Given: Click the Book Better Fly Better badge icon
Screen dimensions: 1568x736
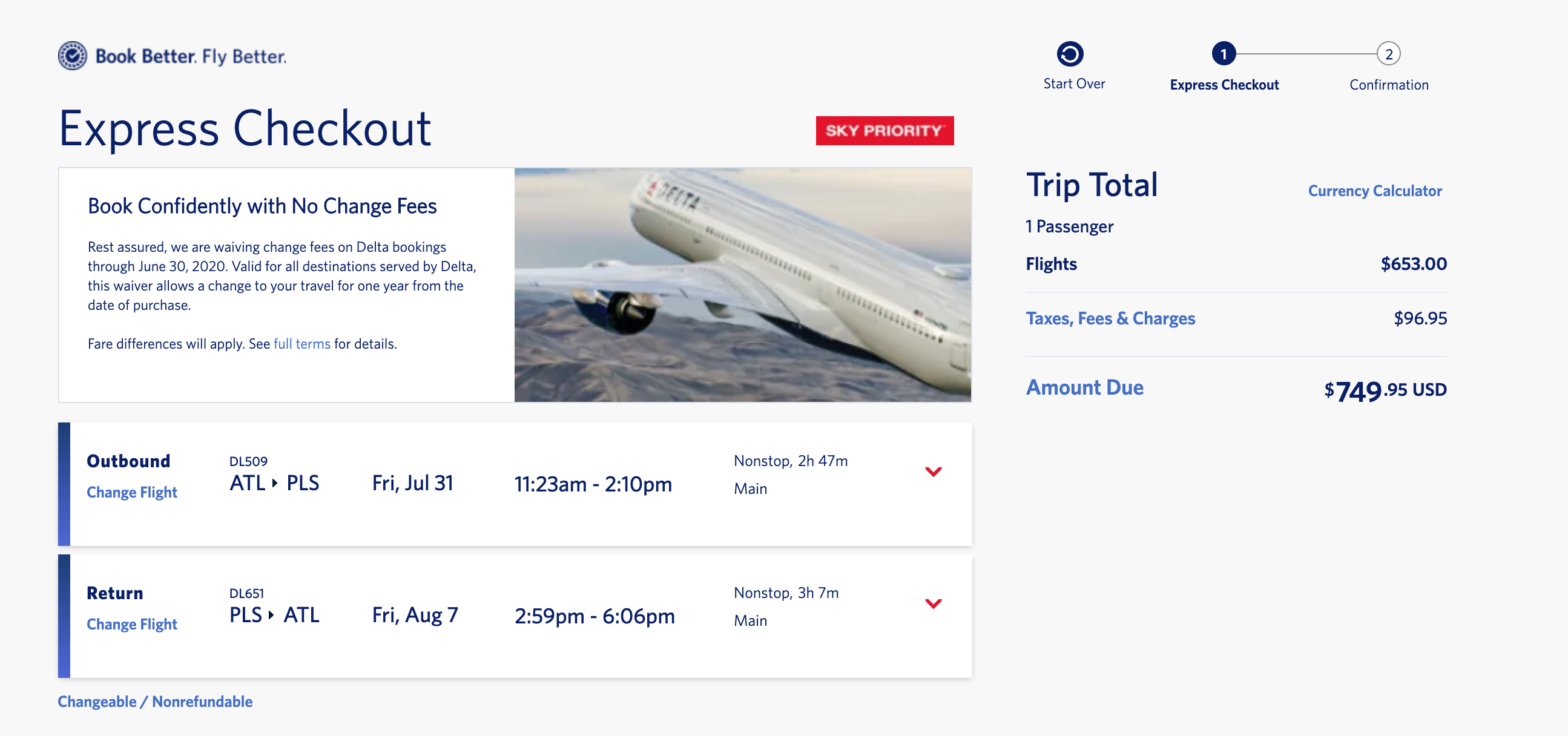Looking at the screenshot, I should pos(73,56).
